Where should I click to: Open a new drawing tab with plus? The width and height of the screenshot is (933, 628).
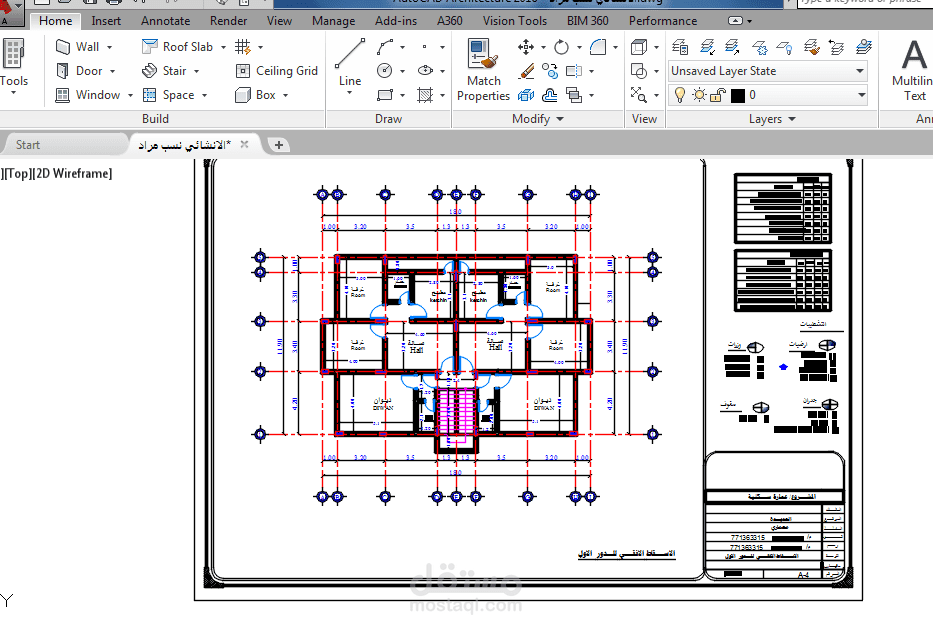(278, 145)
